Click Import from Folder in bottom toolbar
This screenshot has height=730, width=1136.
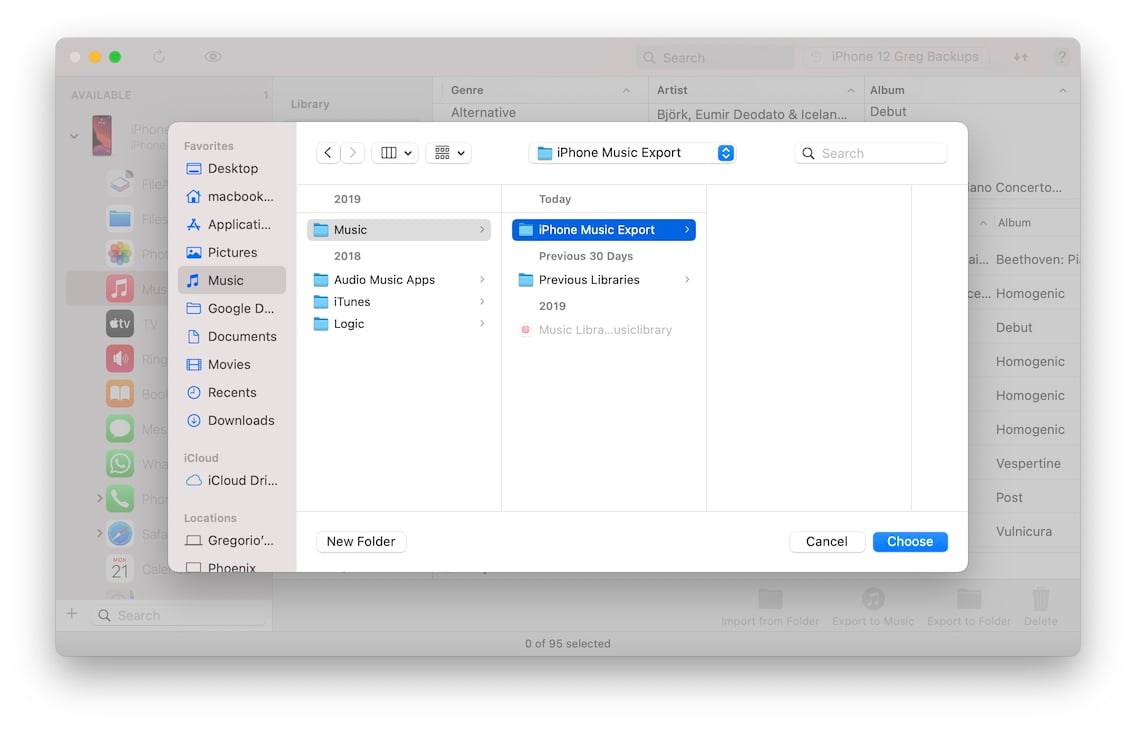click(x=769, y=607)
